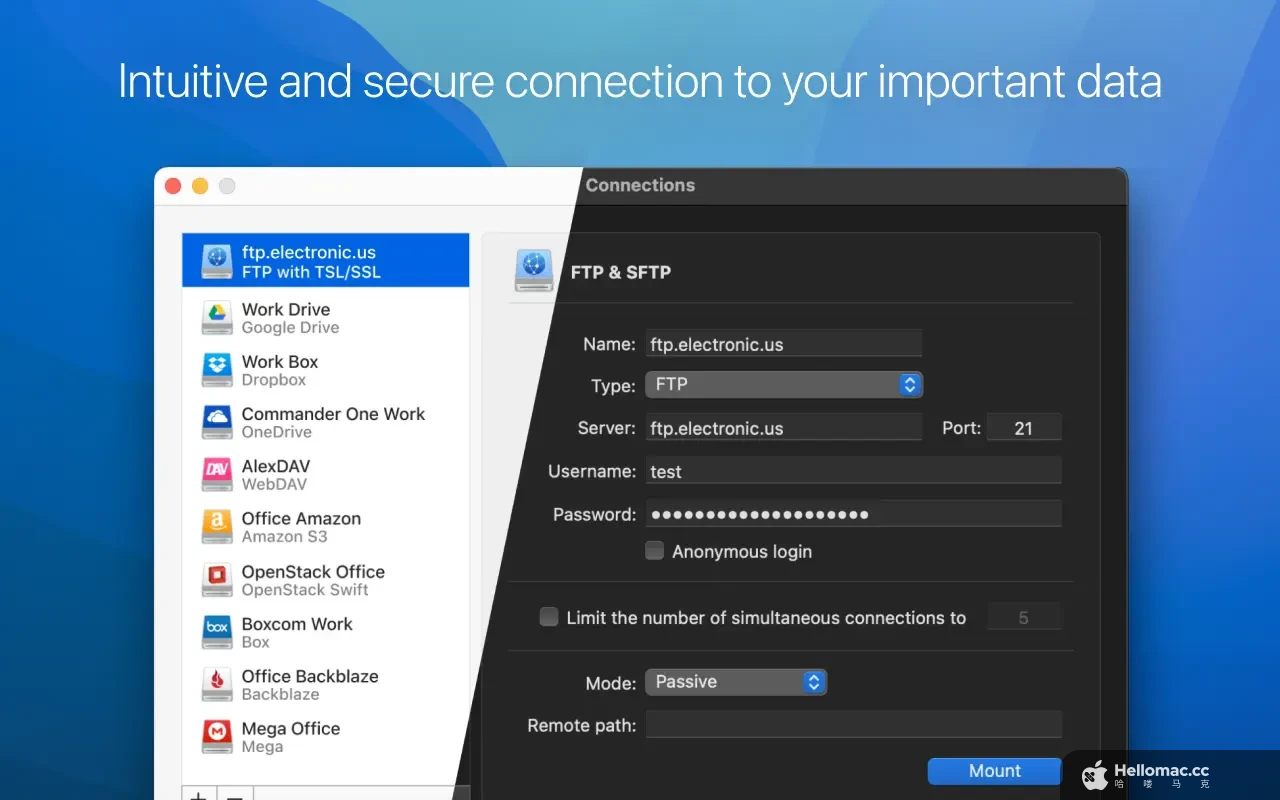
Task: Click the connections limit field showing 5
Action: 1024,618
